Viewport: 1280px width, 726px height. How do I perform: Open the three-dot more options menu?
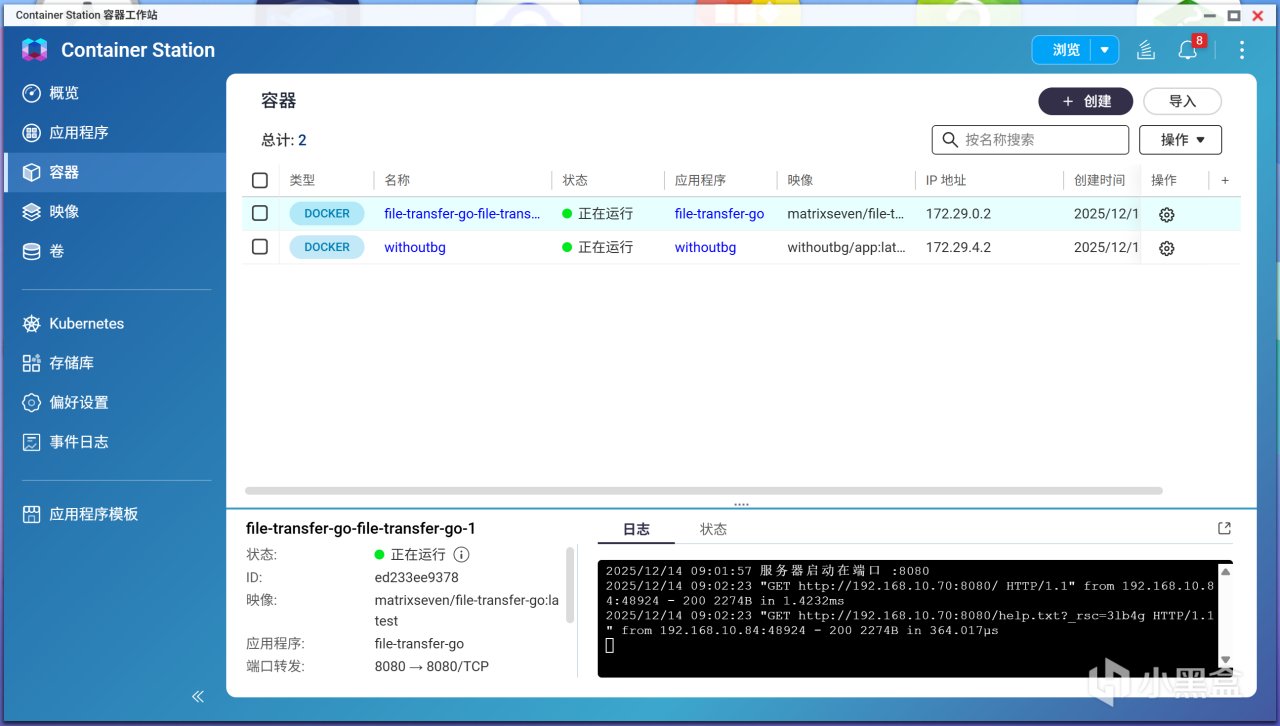pos(1242,50)
